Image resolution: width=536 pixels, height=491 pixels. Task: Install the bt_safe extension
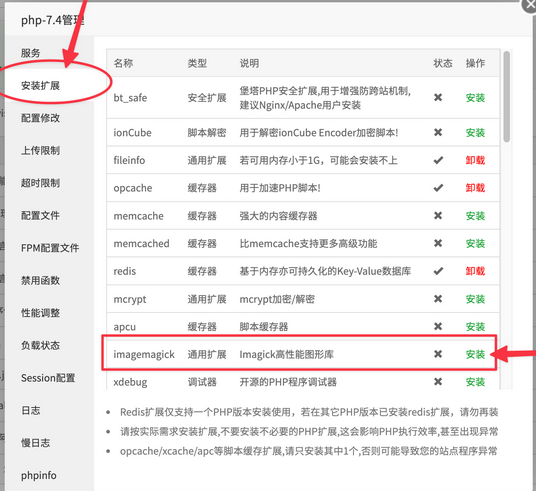pyautogui.click(x=475, y=98)
